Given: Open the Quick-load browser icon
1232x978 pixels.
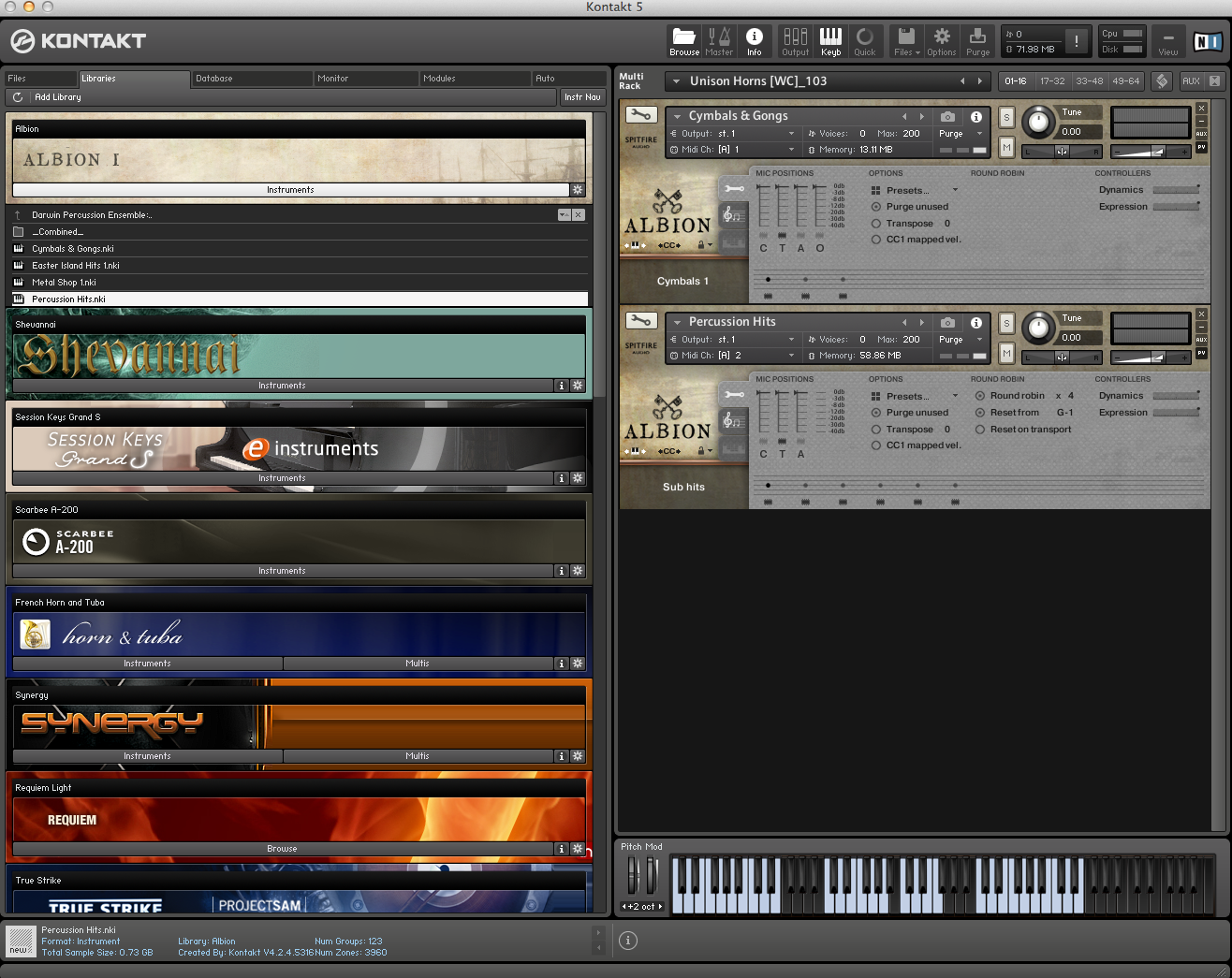Looking at the screenshot, I should click(x=865, y=41).
